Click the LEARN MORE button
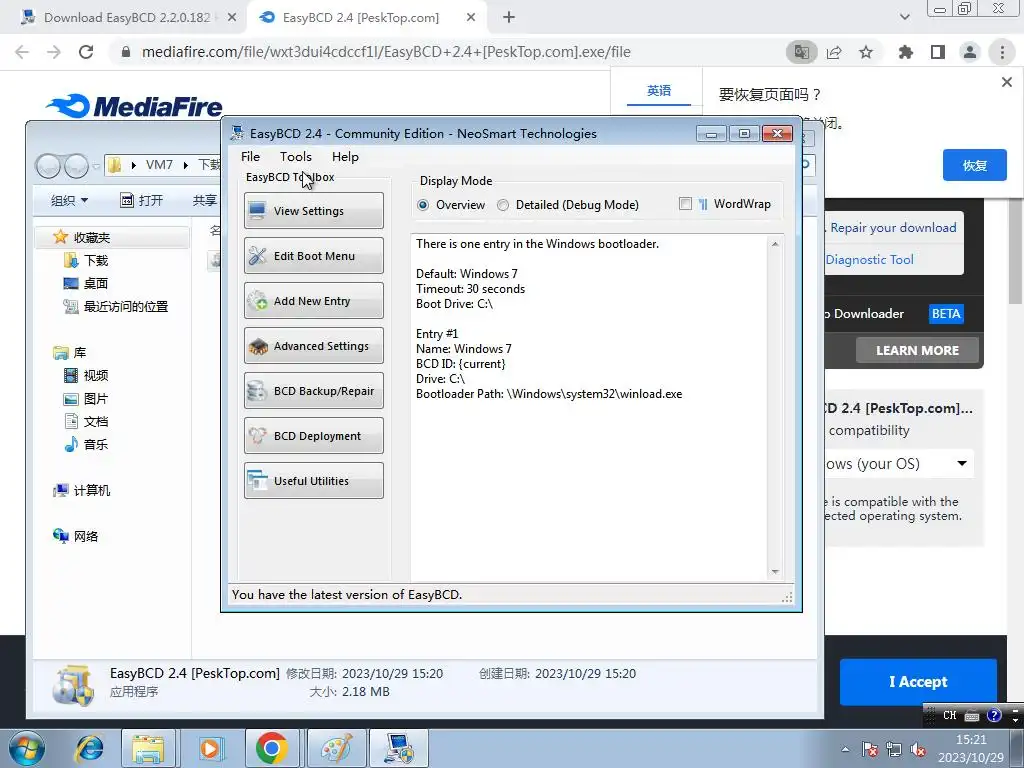1024x768 pixels. tap(917, 351)
